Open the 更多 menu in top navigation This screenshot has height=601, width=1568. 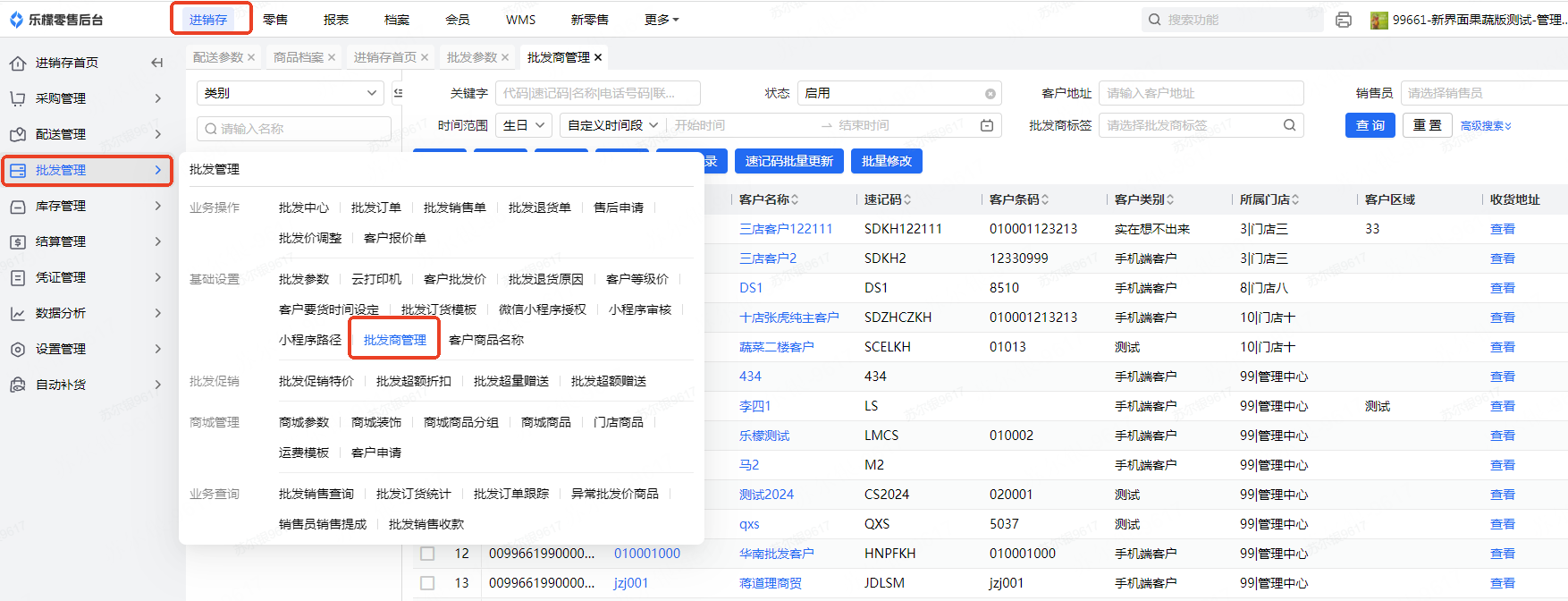click(x=662, y=20)
